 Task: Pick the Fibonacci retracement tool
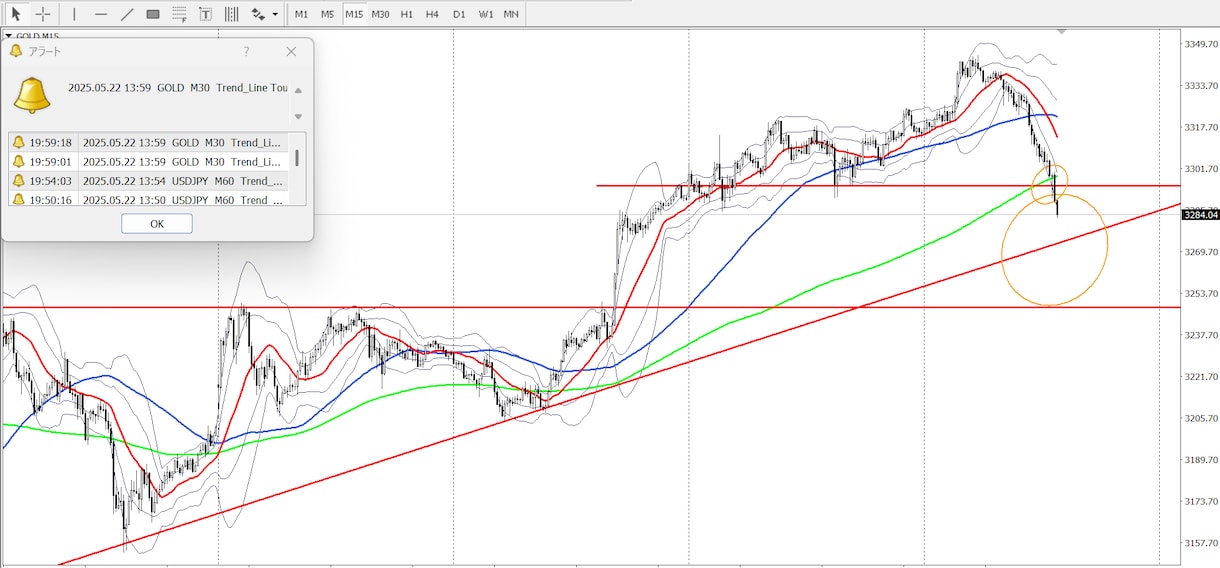[x=179, y=14]
